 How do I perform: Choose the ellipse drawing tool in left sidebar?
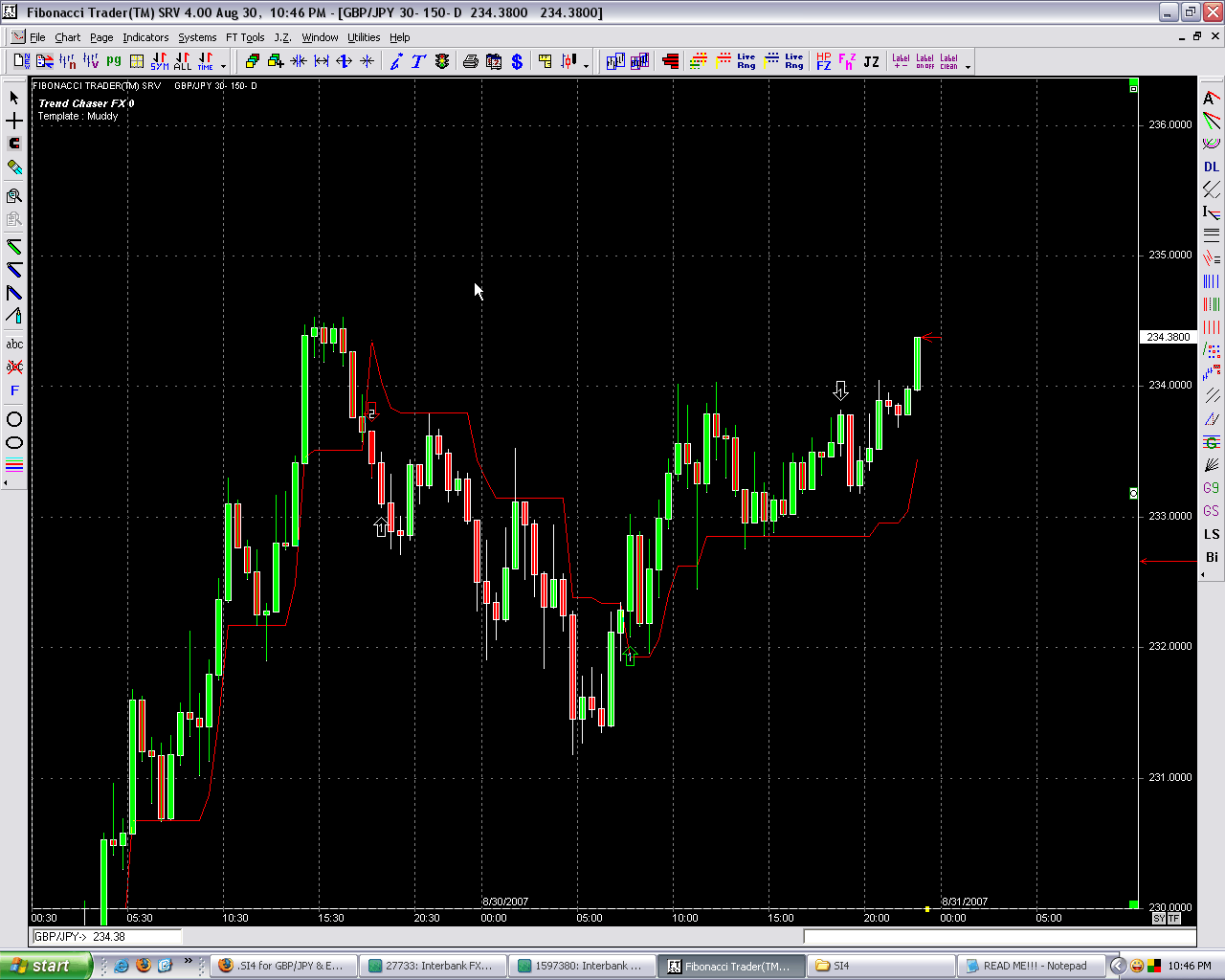(14, 443)
